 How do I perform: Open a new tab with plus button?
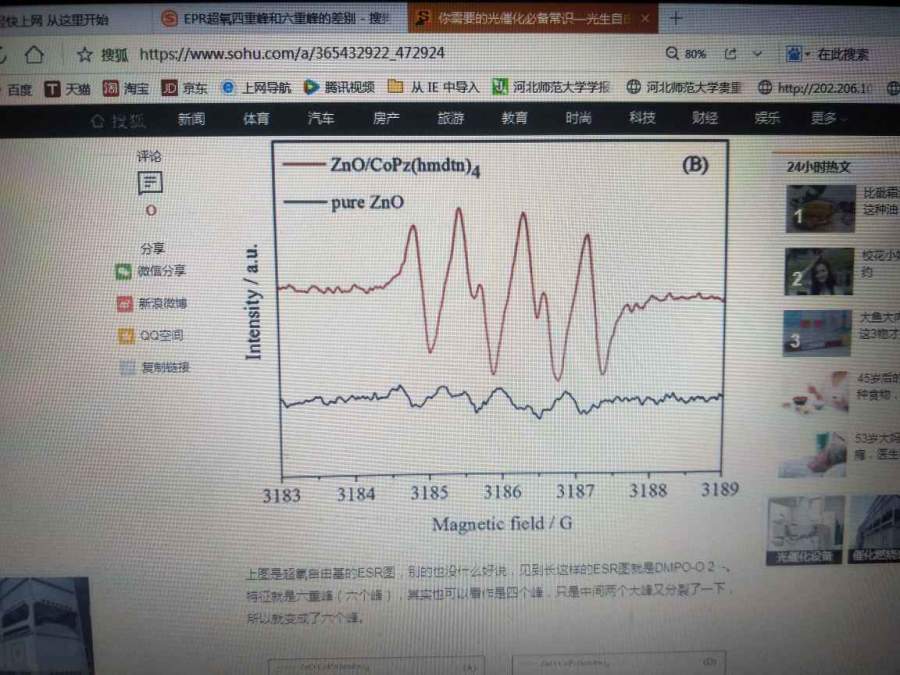(x=676, y=18)
